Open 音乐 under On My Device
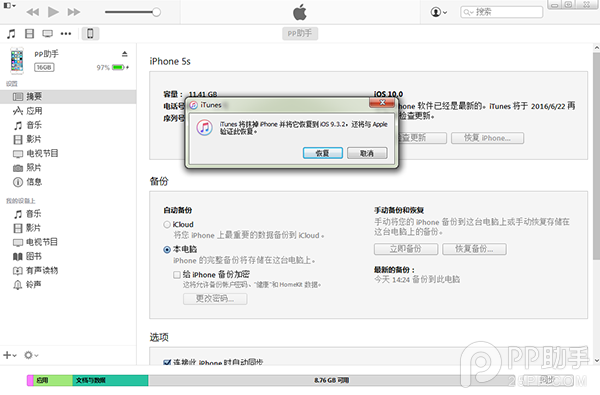600x395 pixels. click(x=68, y=214)
